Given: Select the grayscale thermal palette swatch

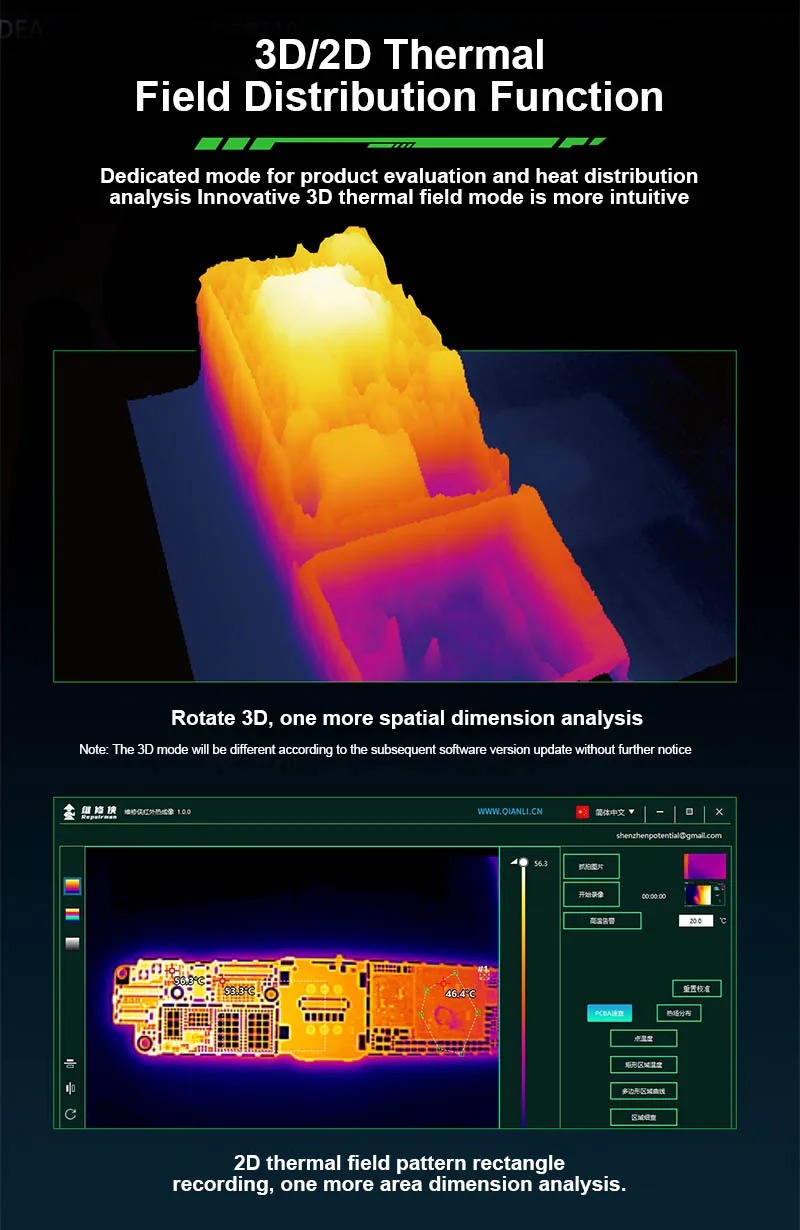Looking at the screenshot, I should tap(72, 943).
